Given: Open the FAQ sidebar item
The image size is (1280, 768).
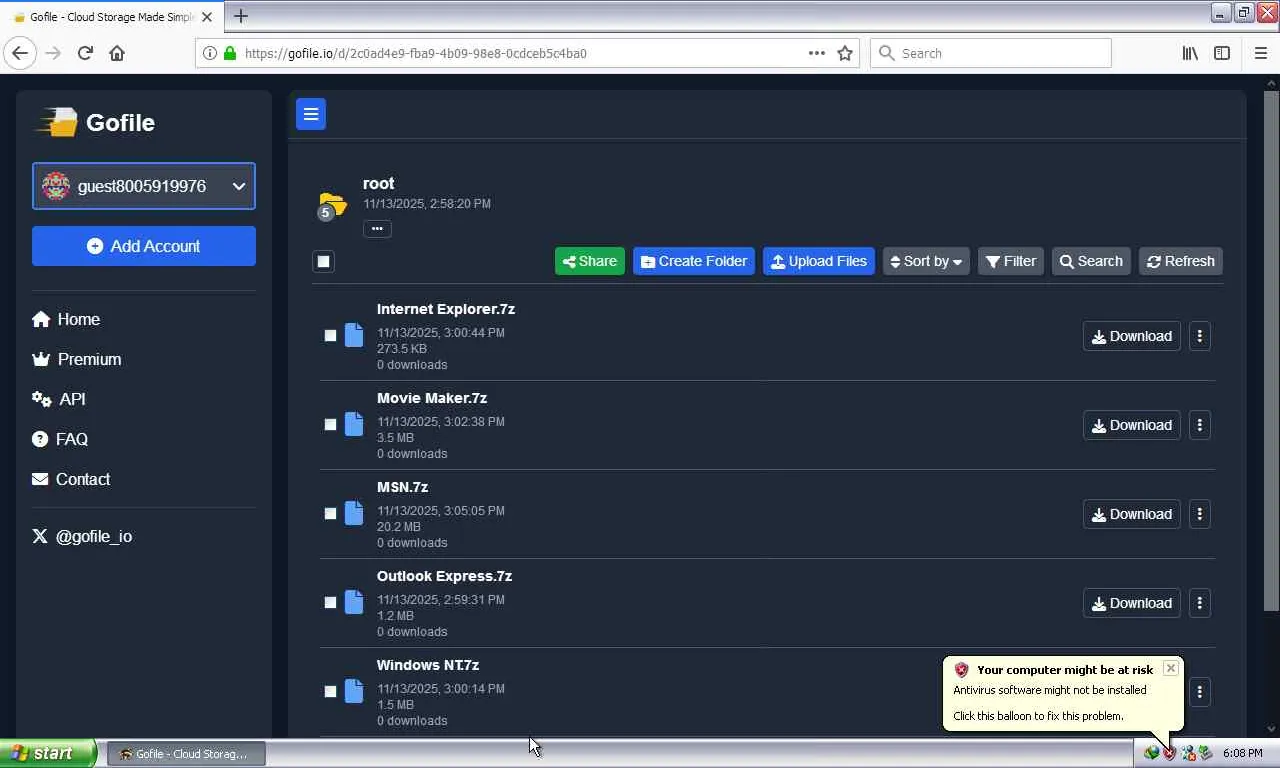Looking at the screenshot, I should pyautogui.click(x=60, y=439).
